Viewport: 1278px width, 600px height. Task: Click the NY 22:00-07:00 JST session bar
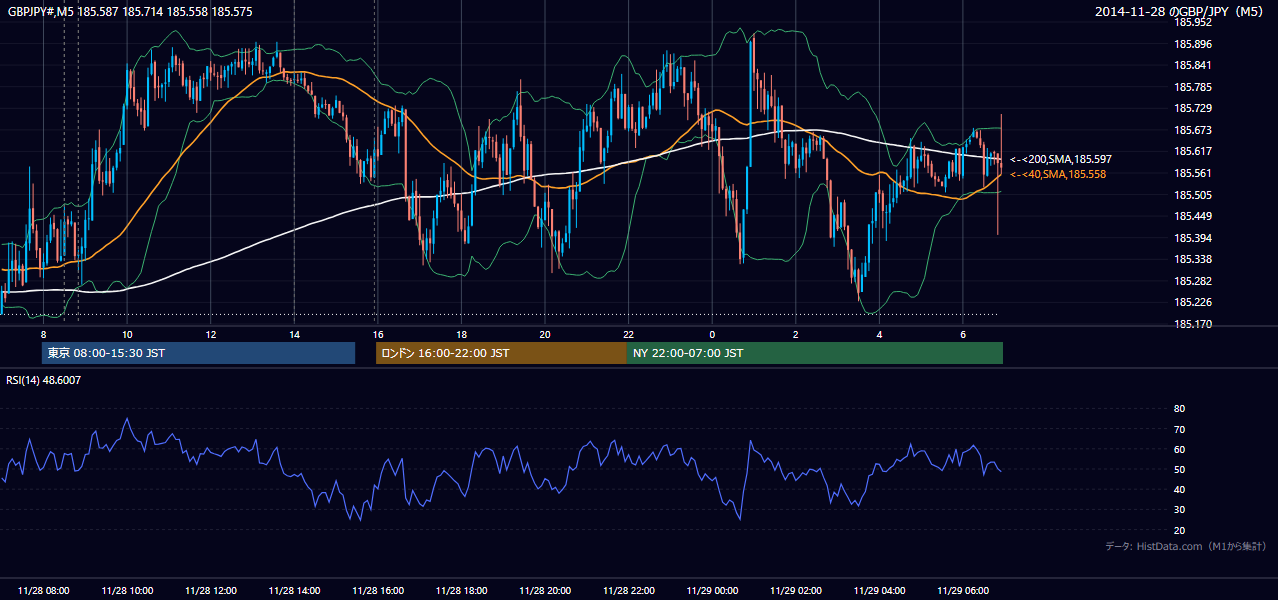(x=815, y=353)
